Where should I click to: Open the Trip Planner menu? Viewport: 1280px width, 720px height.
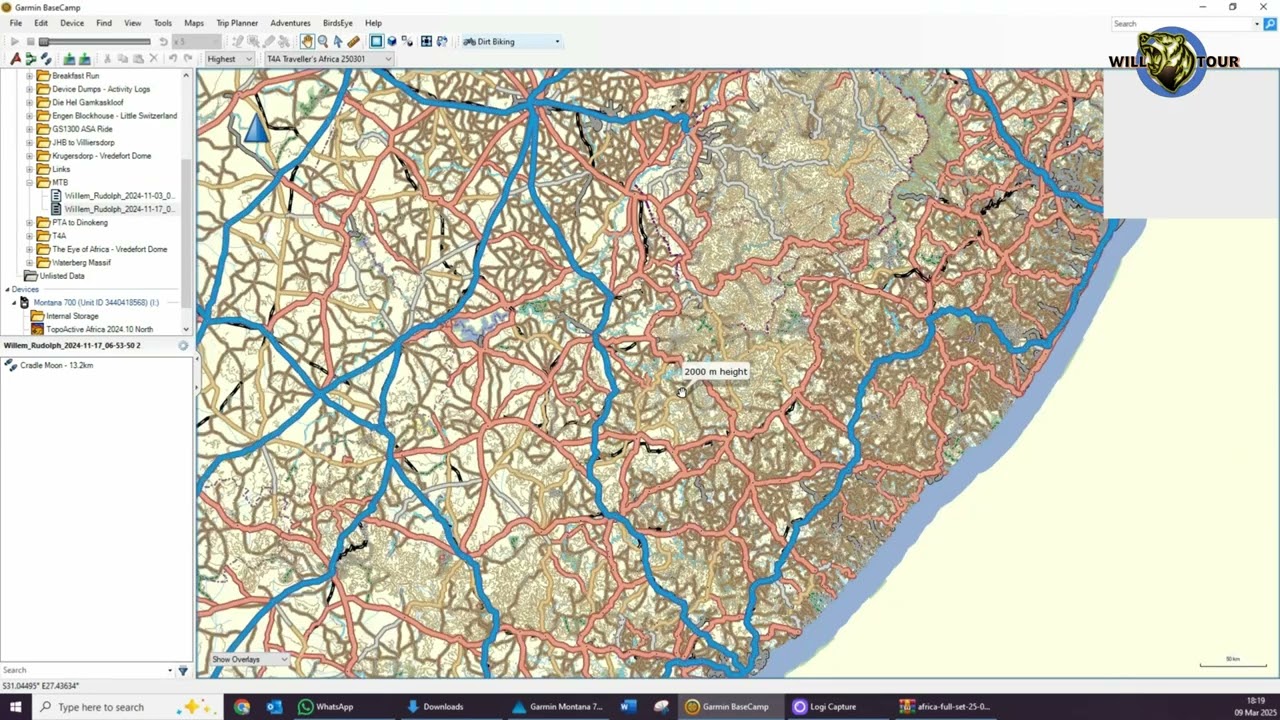237,23
